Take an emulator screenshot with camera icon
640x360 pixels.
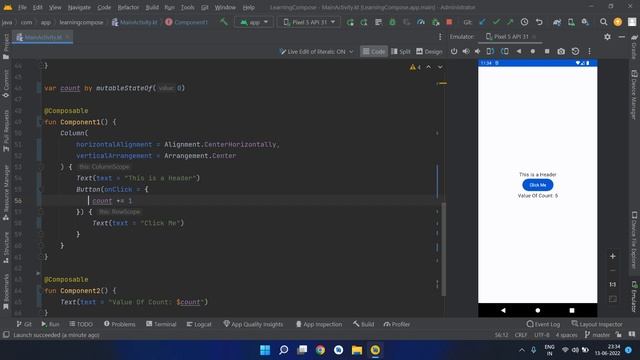[x=561, y=51]
